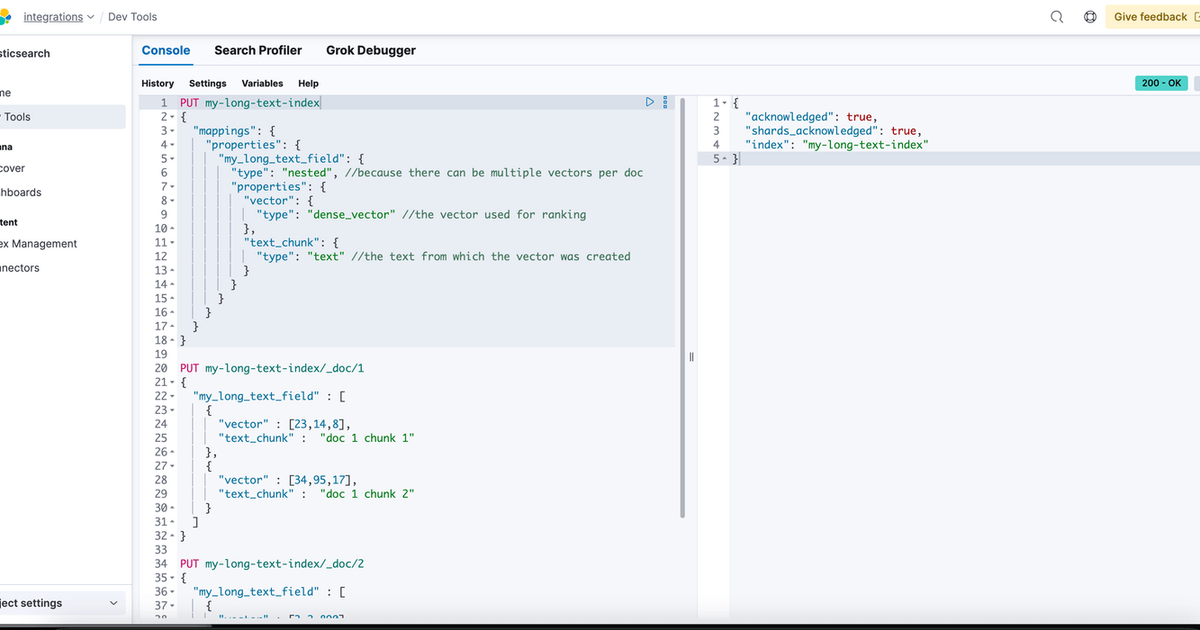Click "acknowledged": true in the response
Screen dimensions: 1200x630
point(811,117)
